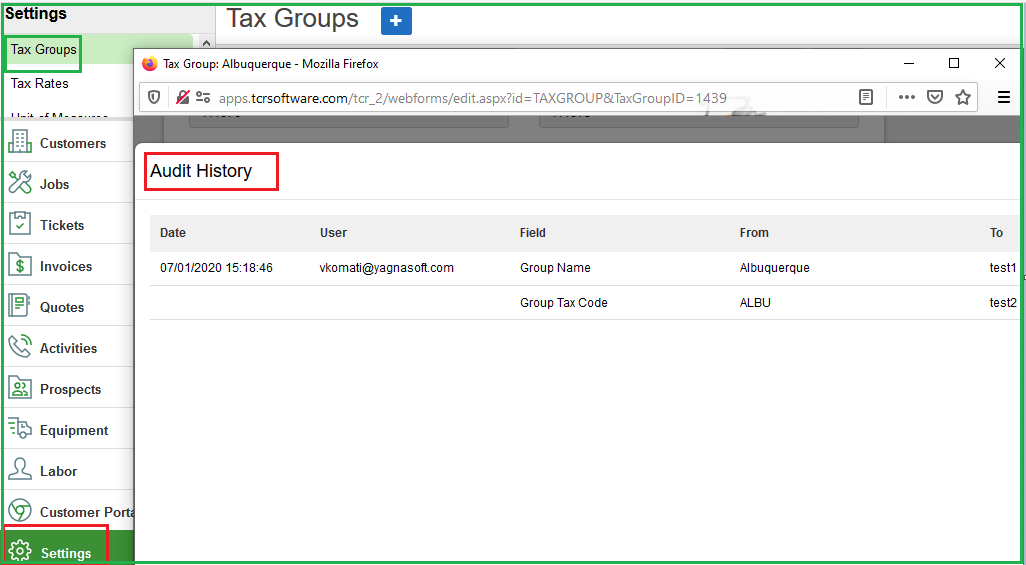Open the Firefox hamburger menu
1026x565 pixels.
(x=1004, y=98)
